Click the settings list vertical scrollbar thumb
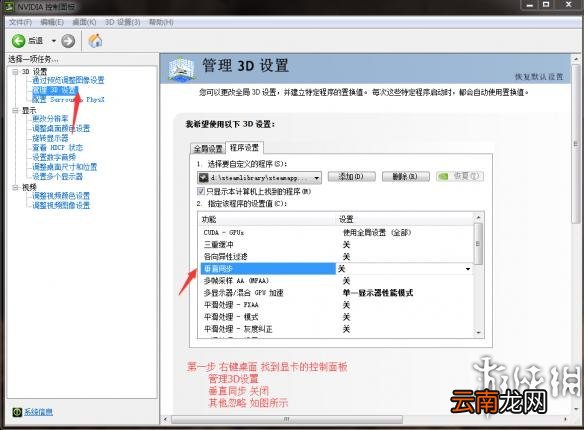The height and width of the screenshot is (430, 584). tap(478, 243)
